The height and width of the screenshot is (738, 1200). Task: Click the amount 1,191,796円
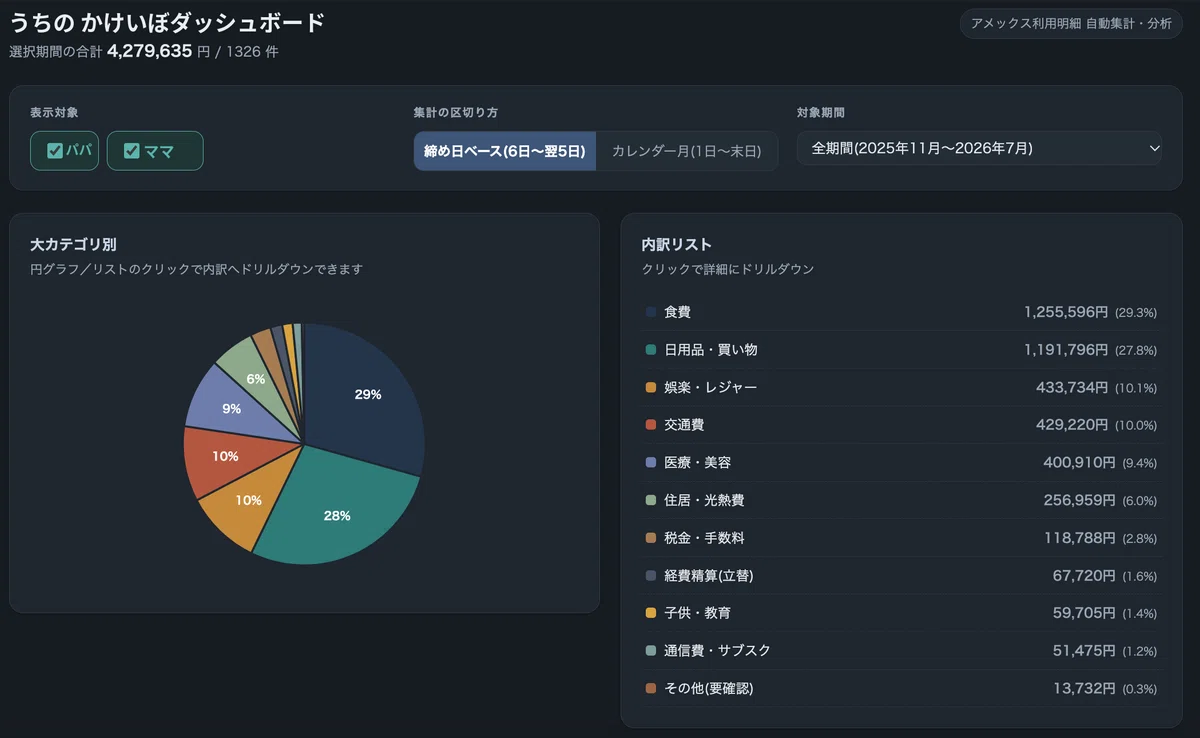click(x=1066, y=350)
